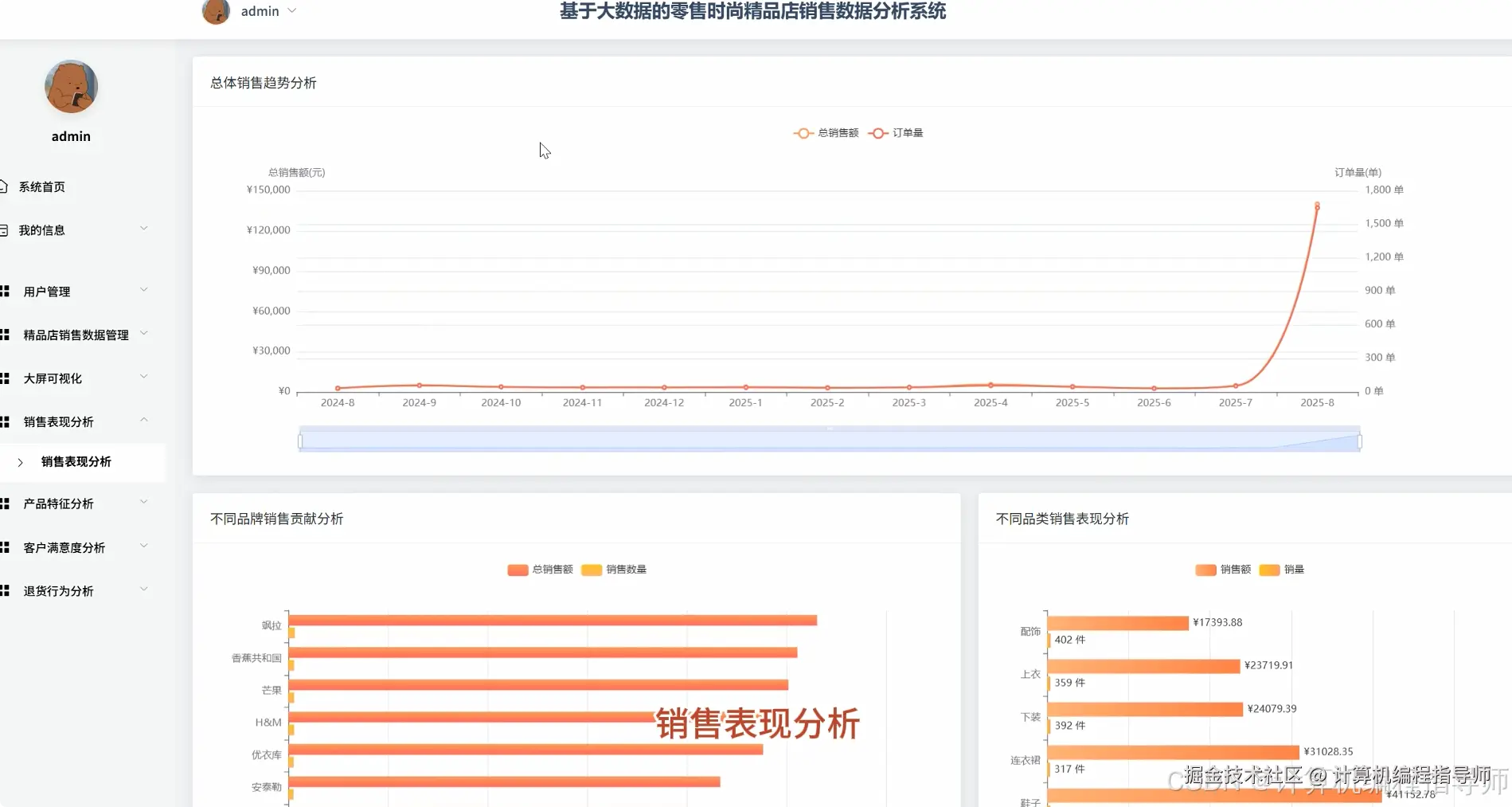Open the 我的信息 sidebar menu

(x=42, y=230)
